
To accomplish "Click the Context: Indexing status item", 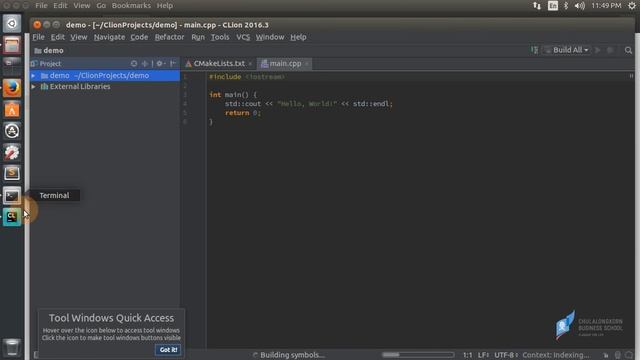I will (556, 355).
